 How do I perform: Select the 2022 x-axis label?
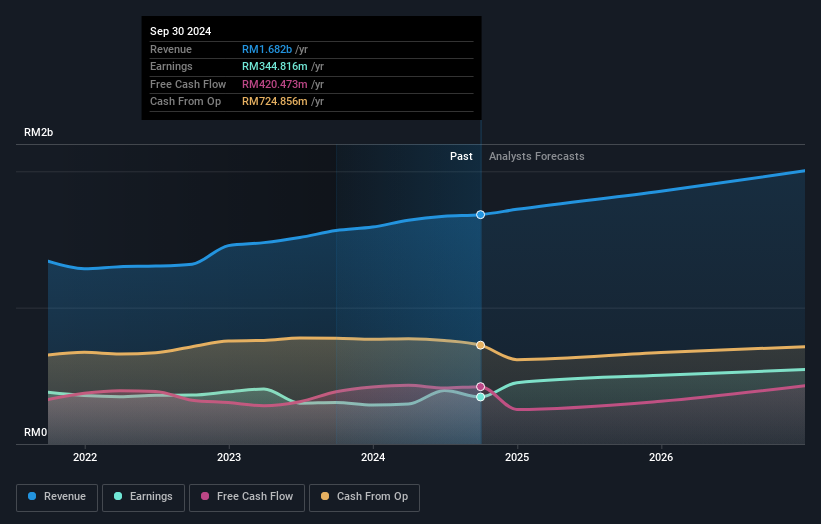(x=85, y=457)
